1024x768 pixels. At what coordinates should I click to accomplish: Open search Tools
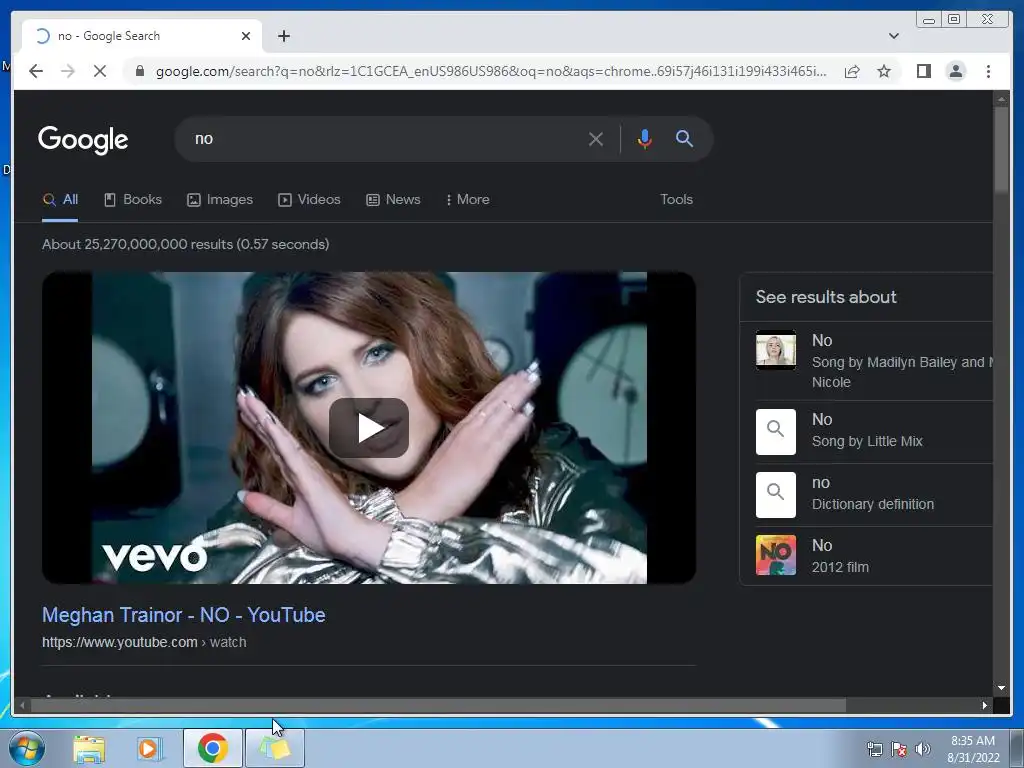pyautogui.click(x=677, y=200)
